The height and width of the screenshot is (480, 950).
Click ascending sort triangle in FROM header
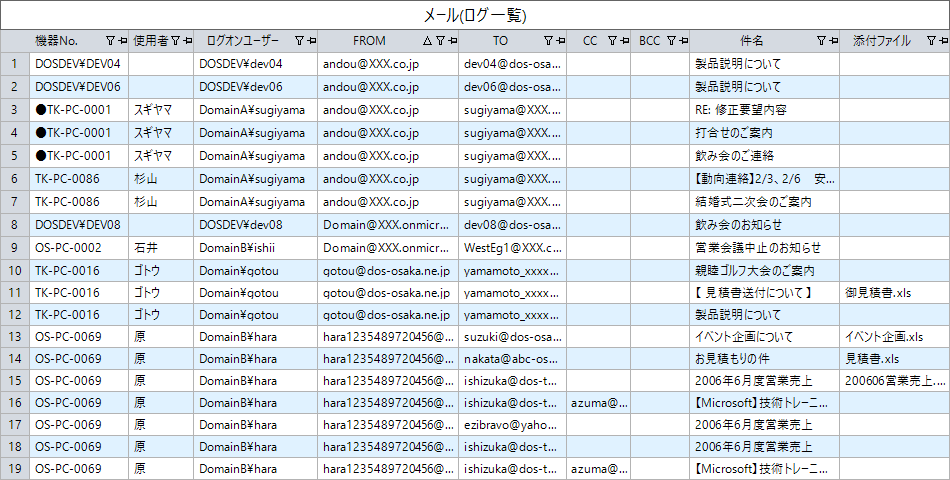tap(427, 41)
